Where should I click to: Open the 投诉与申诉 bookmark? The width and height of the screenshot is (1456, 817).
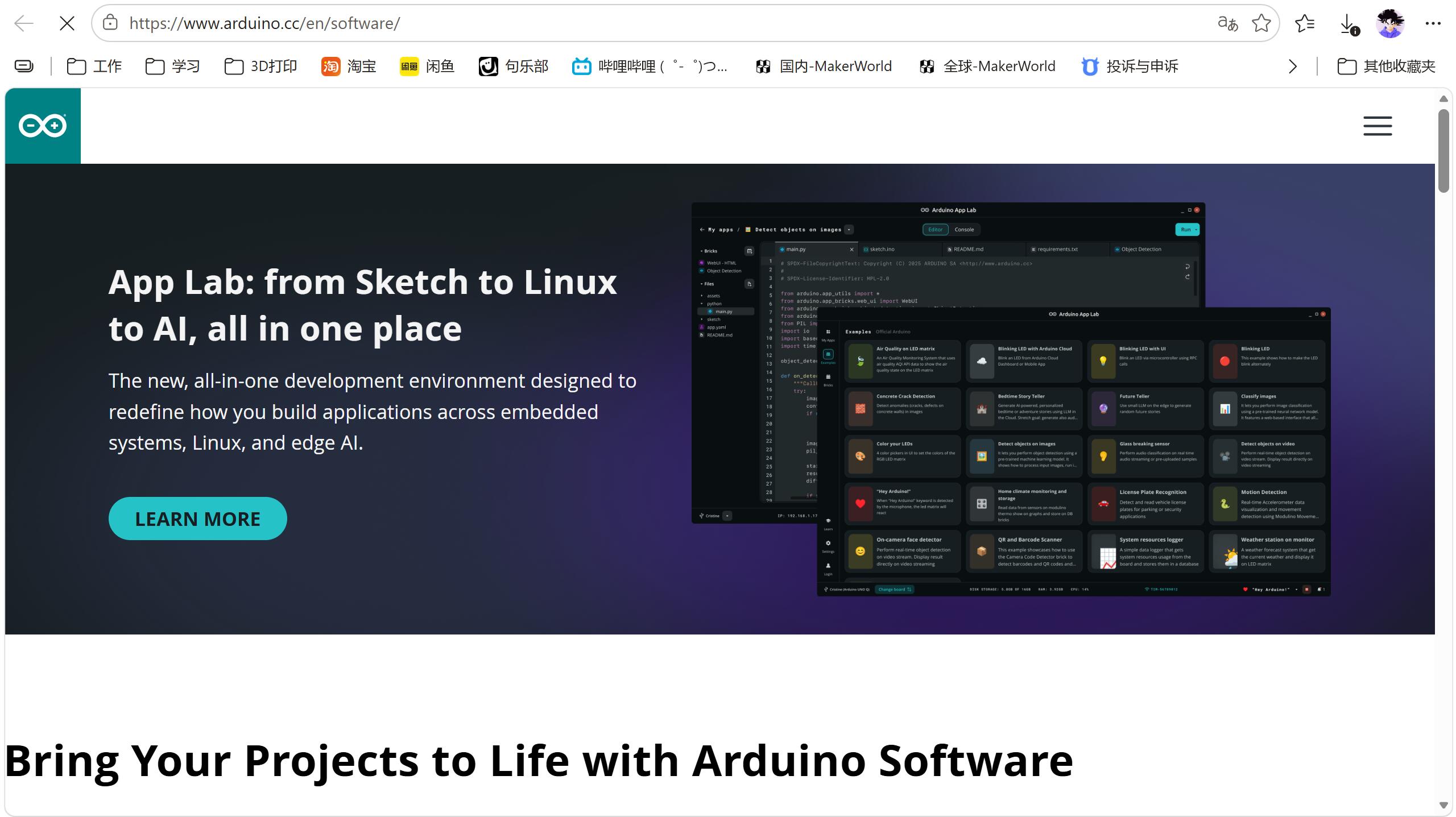[1130, 67]
